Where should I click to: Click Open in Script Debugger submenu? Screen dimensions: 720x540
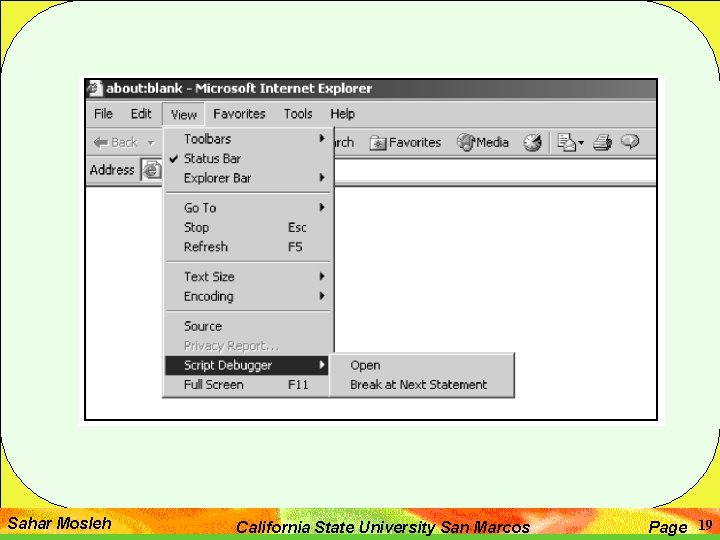click(x=422, y=366)
